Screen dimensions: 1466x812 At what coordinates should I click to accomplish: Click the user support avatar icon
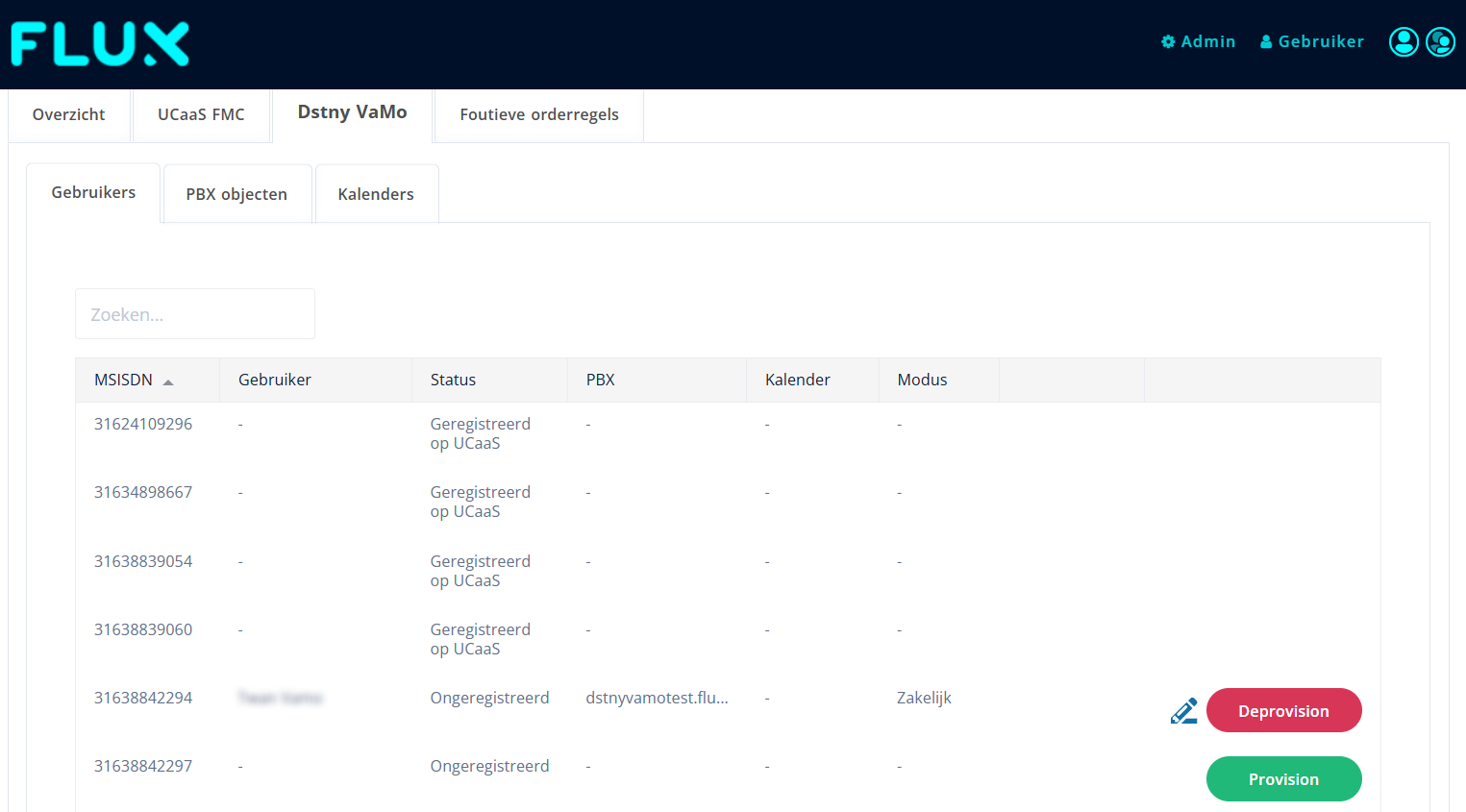click(1440, 41)
